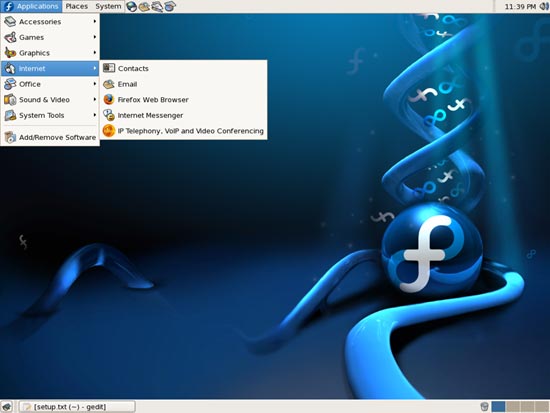Select the highlighted Internet category
The height and width of the screenshot is (413, 550).
tap(50, 68)
